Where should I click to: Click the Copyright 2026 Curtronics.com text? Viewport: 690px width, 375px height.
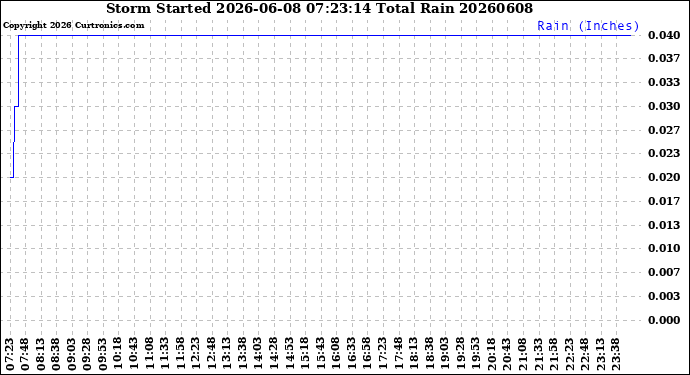(73, 26)
